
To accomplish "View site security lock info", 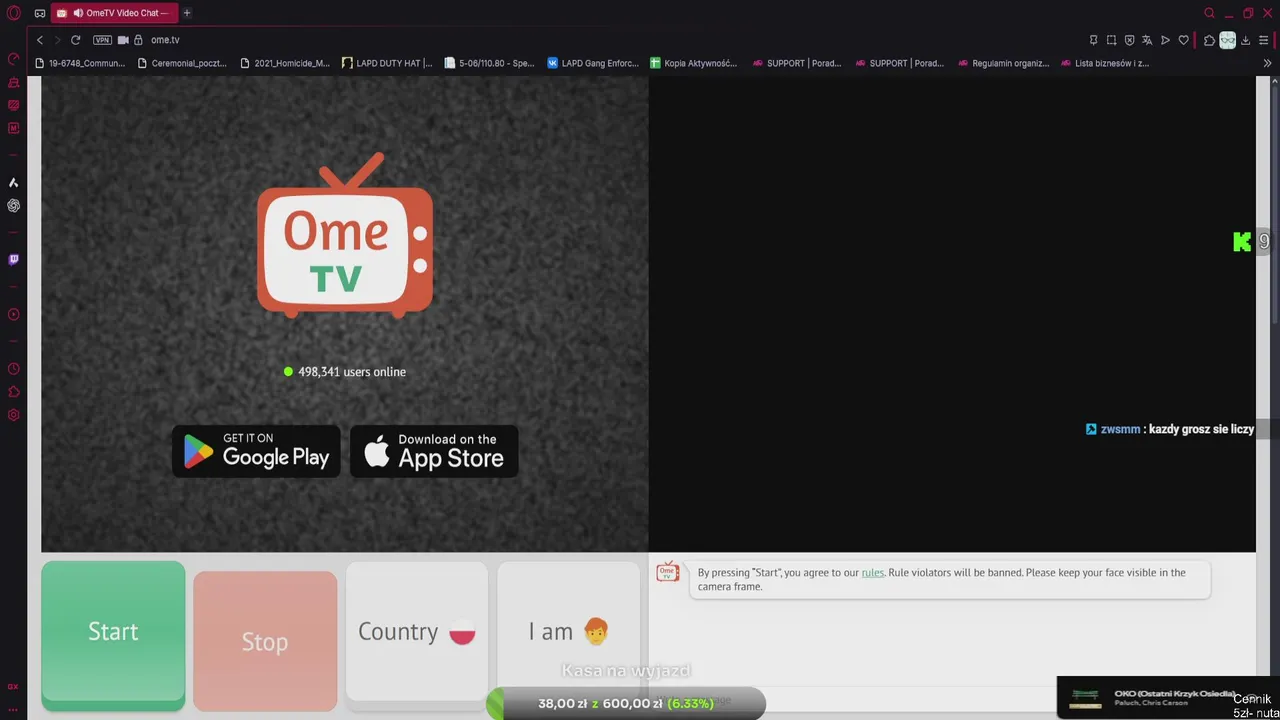I will pos(139,40).
